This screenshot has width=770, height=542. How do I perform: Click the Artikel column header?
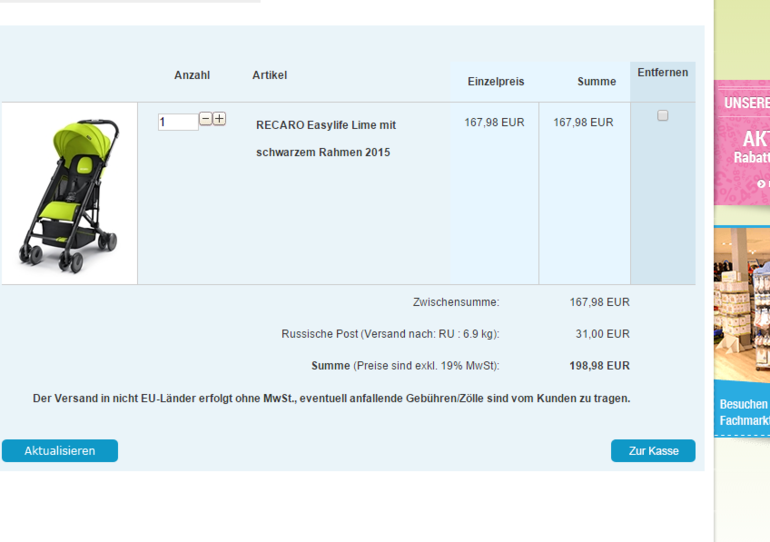[269, 75]
